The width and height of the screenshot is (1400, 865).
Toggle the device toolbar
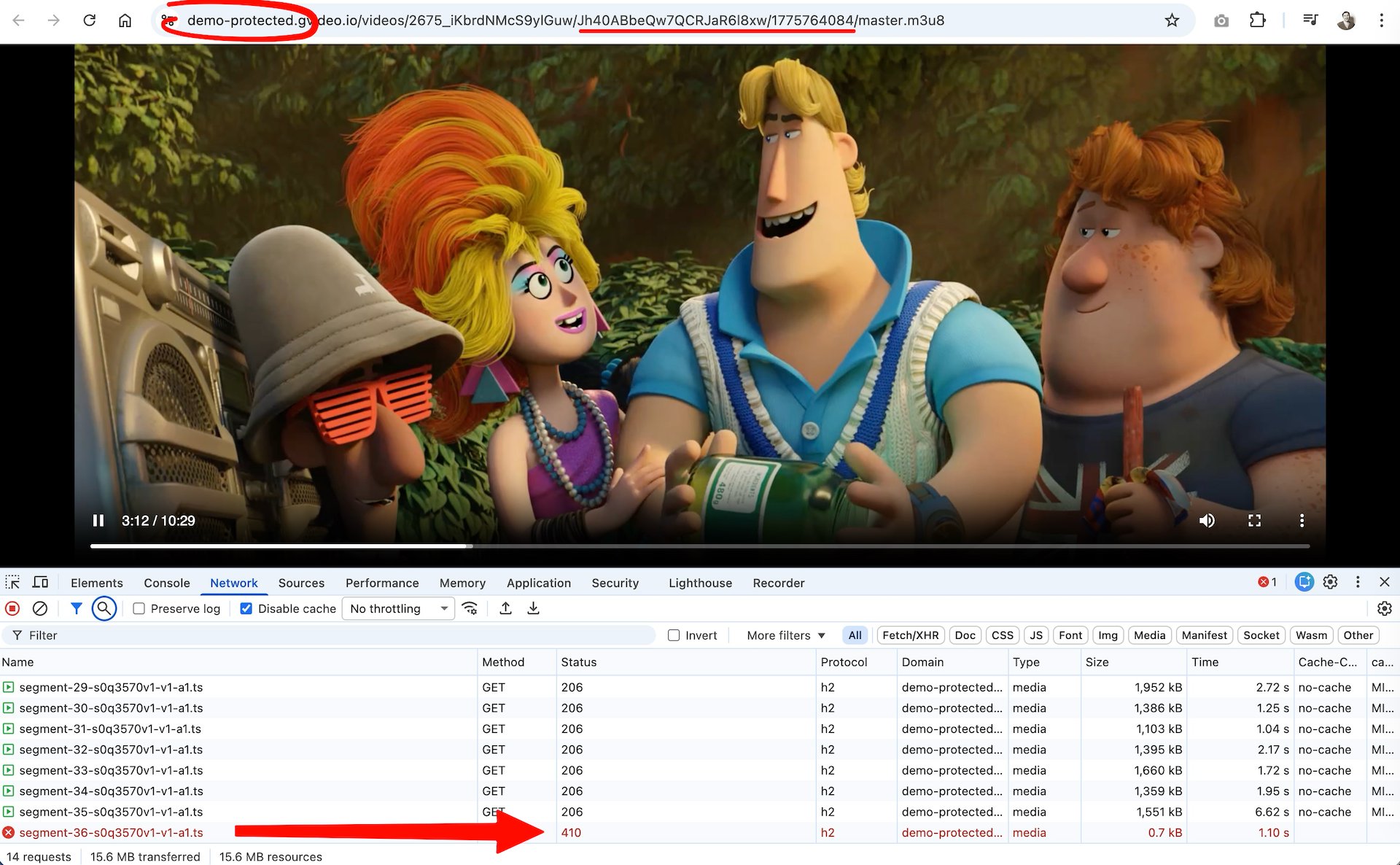[40, 582]
